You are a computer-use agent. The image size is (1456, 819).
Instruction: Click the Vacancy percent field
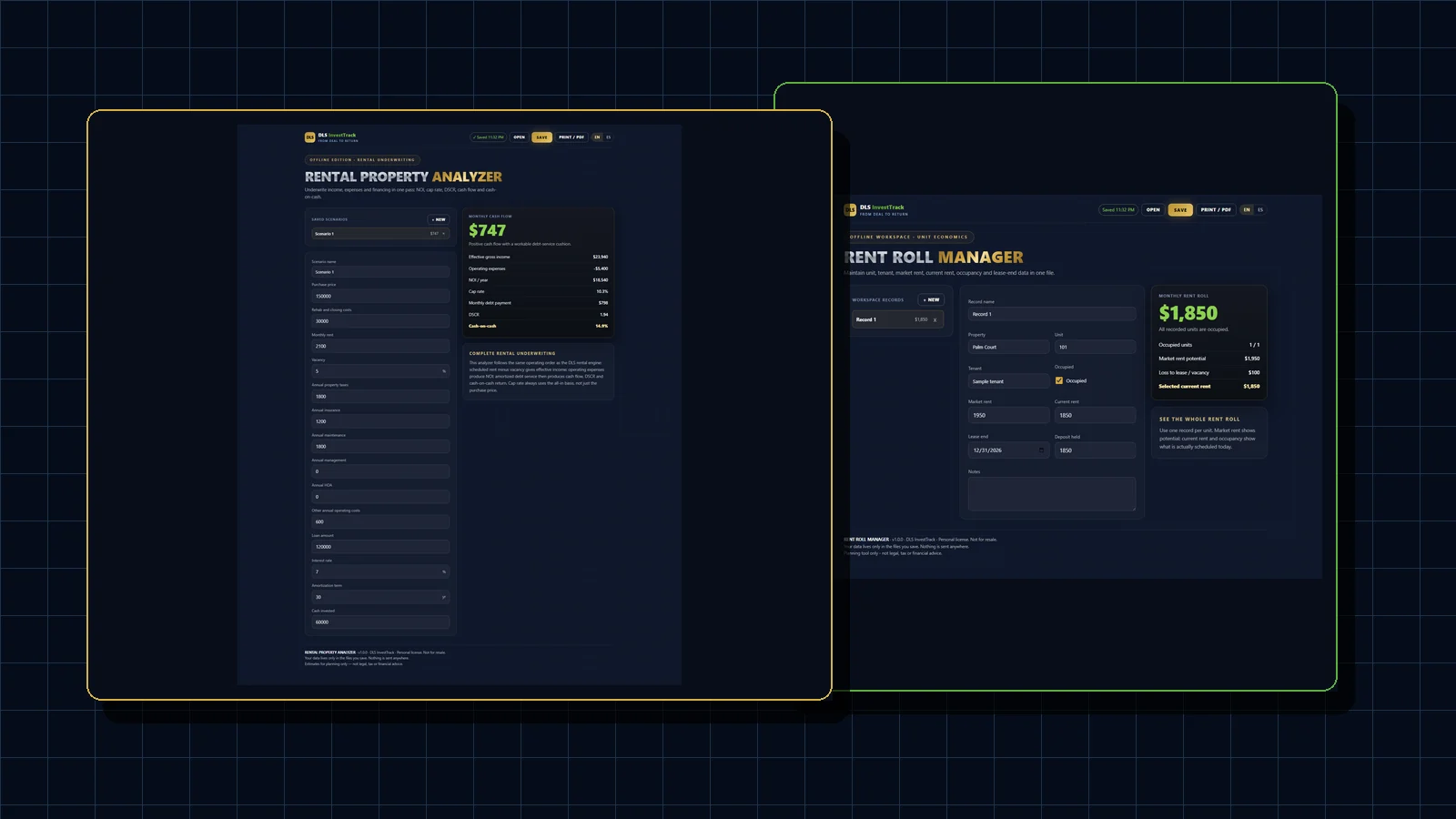point(380,371)
